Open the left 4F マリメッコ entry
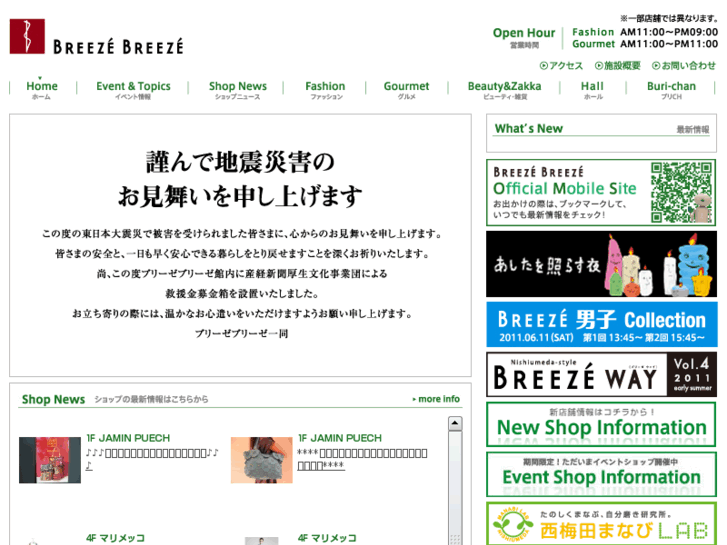The height and width of the screenshot is (545, 727). click(115, 538)
